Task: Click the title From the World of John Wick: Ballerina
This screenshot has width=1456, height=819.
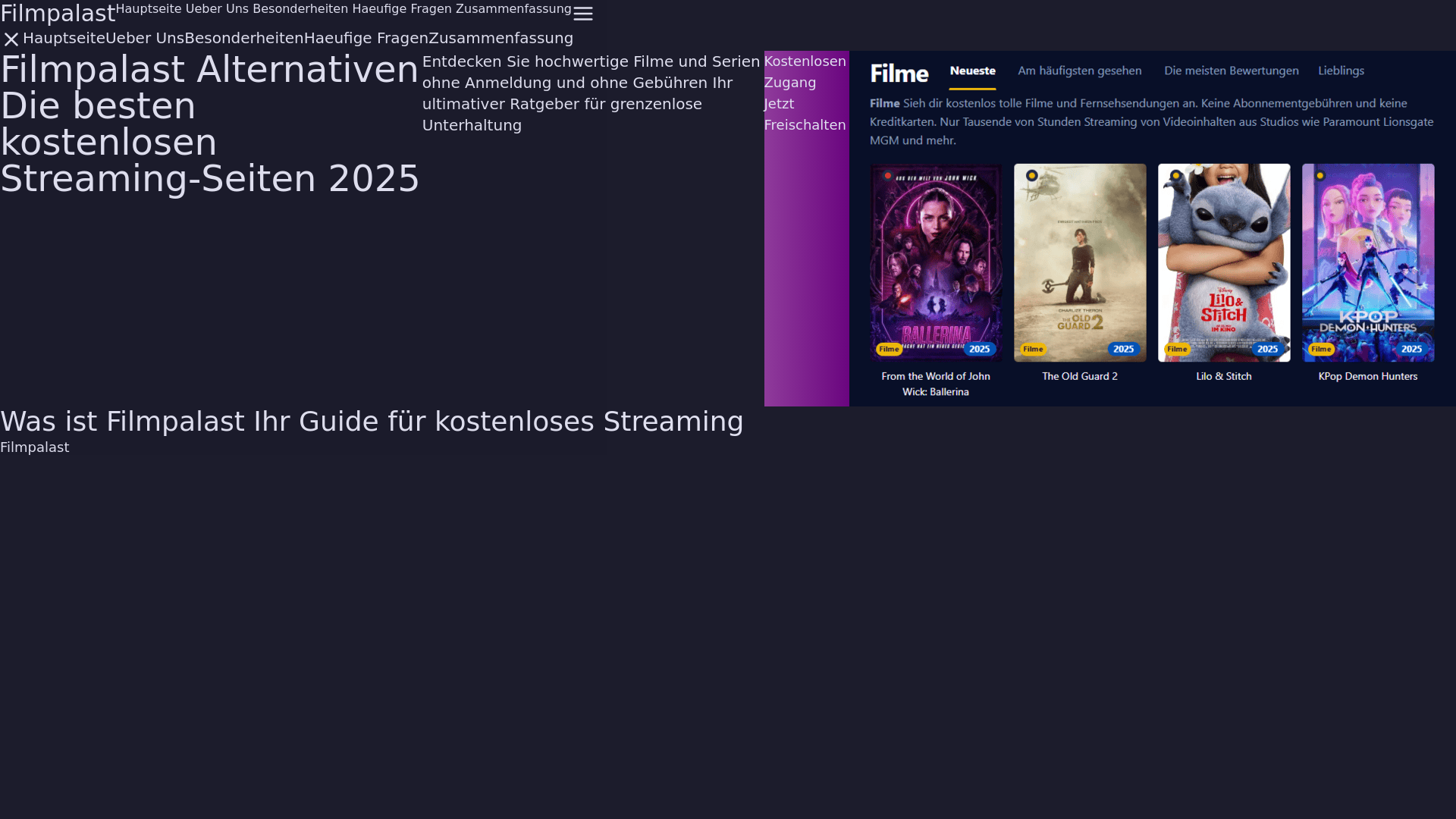Action: (x=936, y=384)
